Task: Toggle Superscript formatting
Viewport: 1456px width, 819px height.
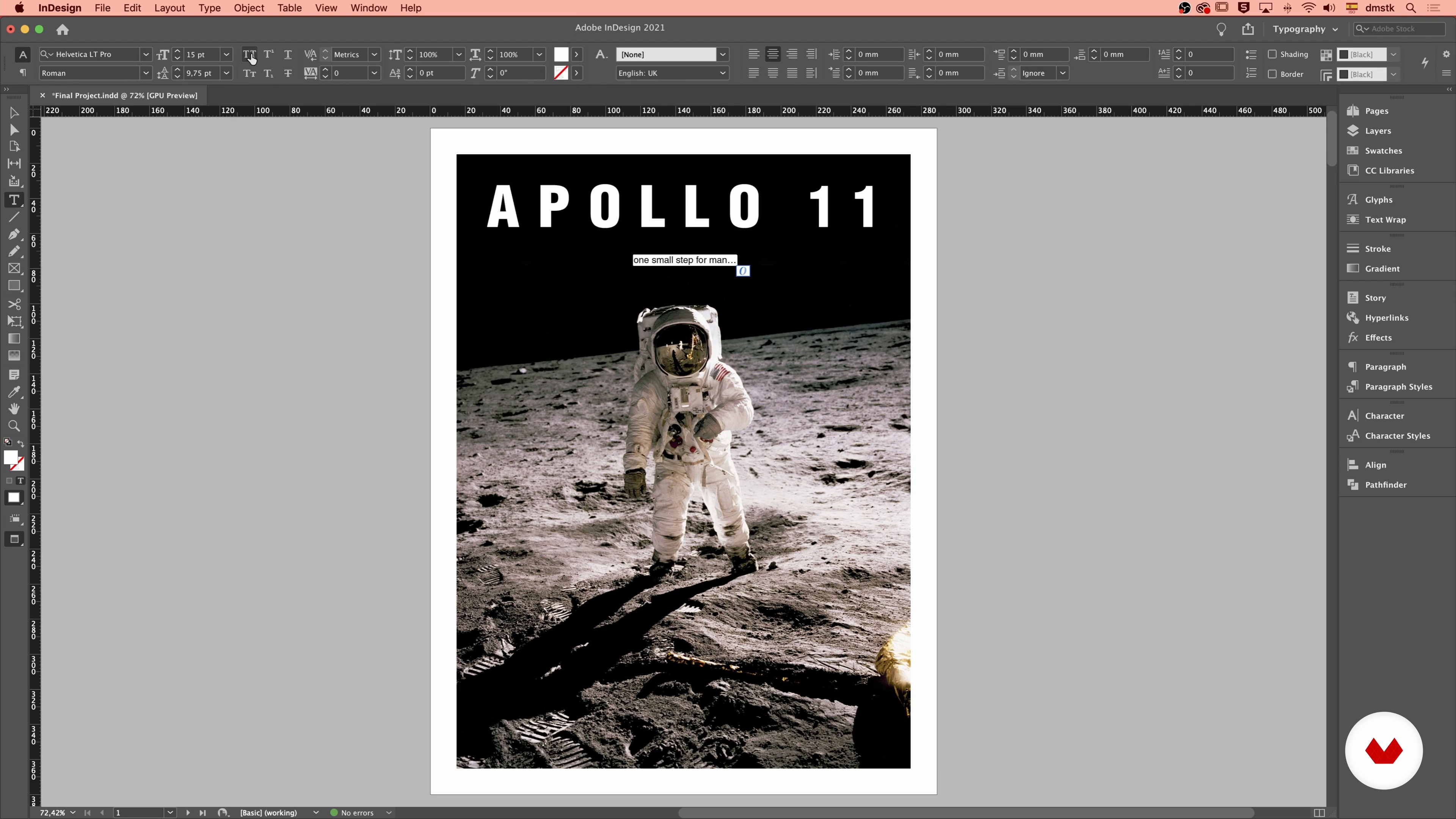Action: (x=268, y=54)
